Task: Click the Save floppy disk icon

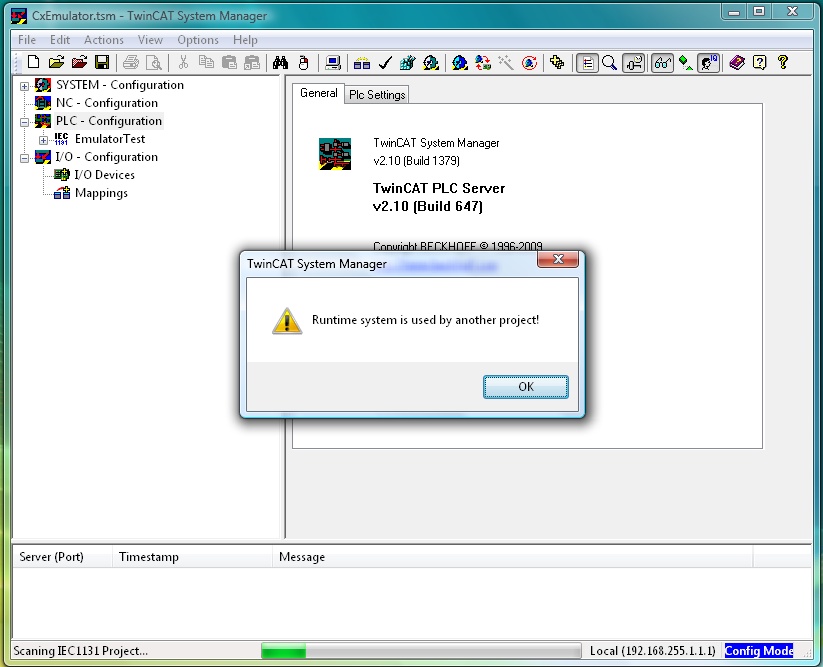Action: 102,62
